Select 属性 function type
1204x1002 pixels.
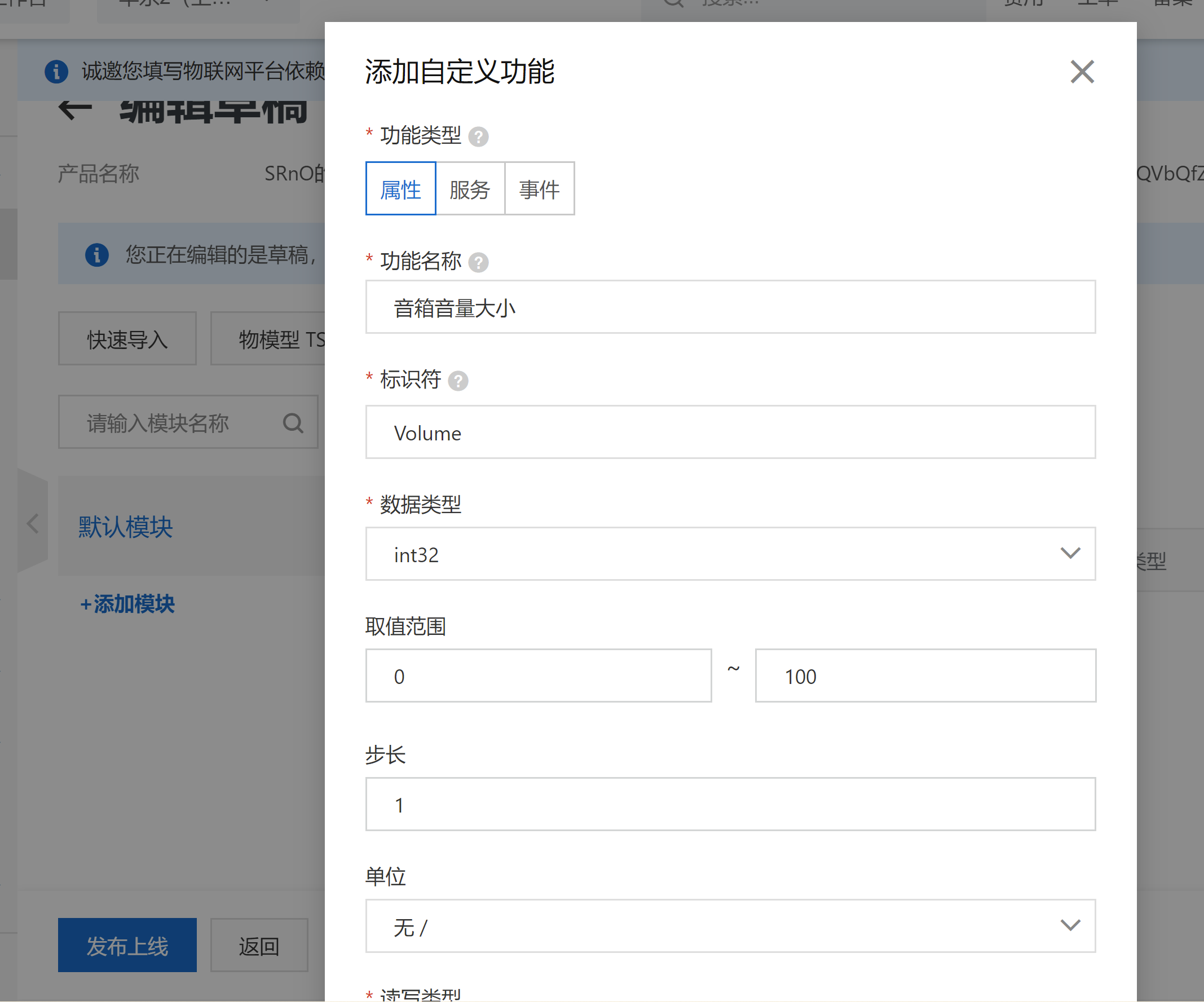click(x=400, y=188)
